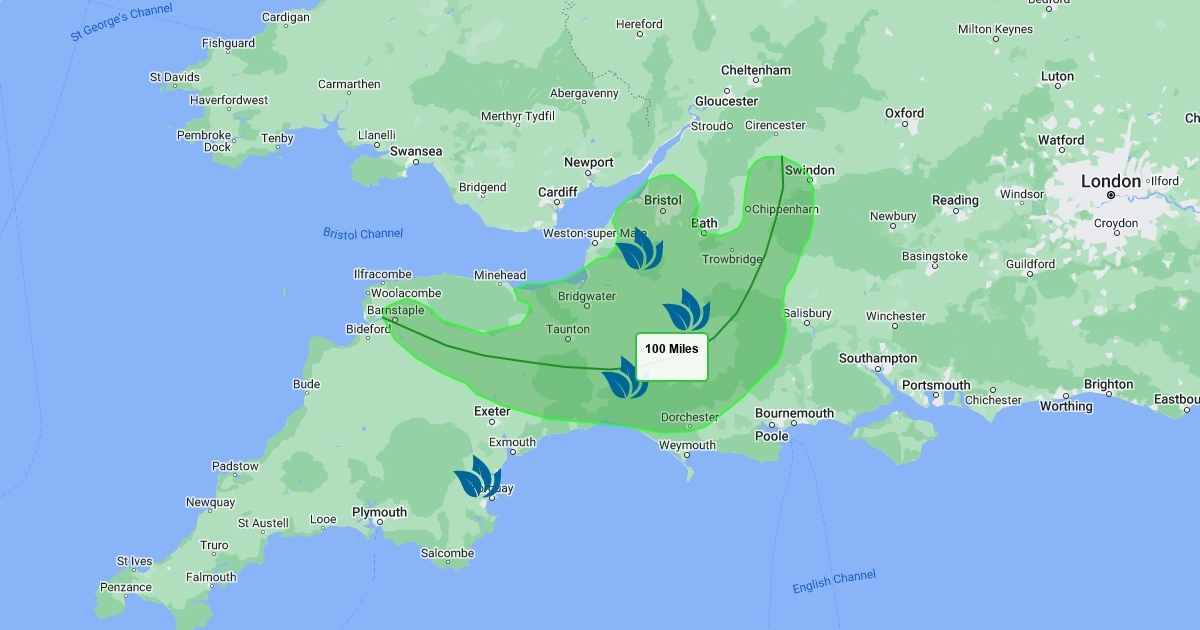Click the leaf marker near Weston-super-Mare
Image resolution: width=1200 pixels, height=630 pixels.
(x=638, y=251)
